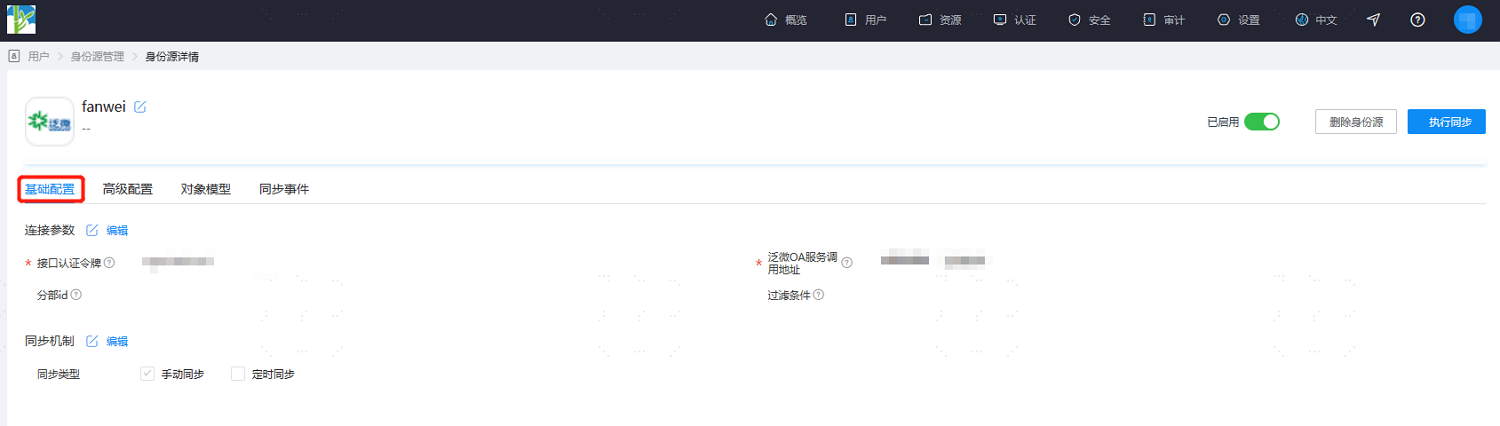Click the info icon next to 过滤条件

pyautogui.click(x=819, y=295)
